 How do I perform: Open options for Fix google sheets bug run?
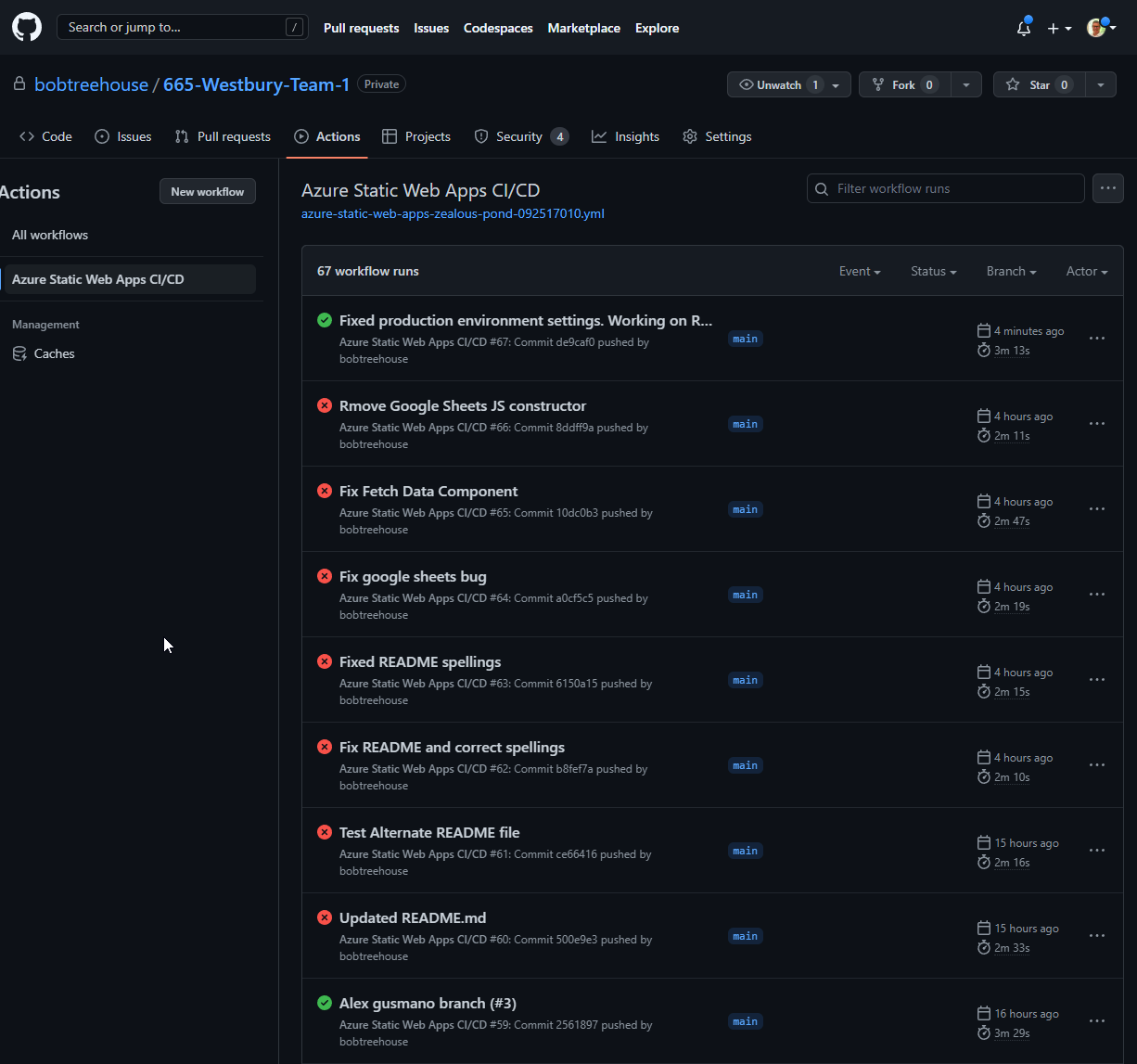tap(1097, 595)
